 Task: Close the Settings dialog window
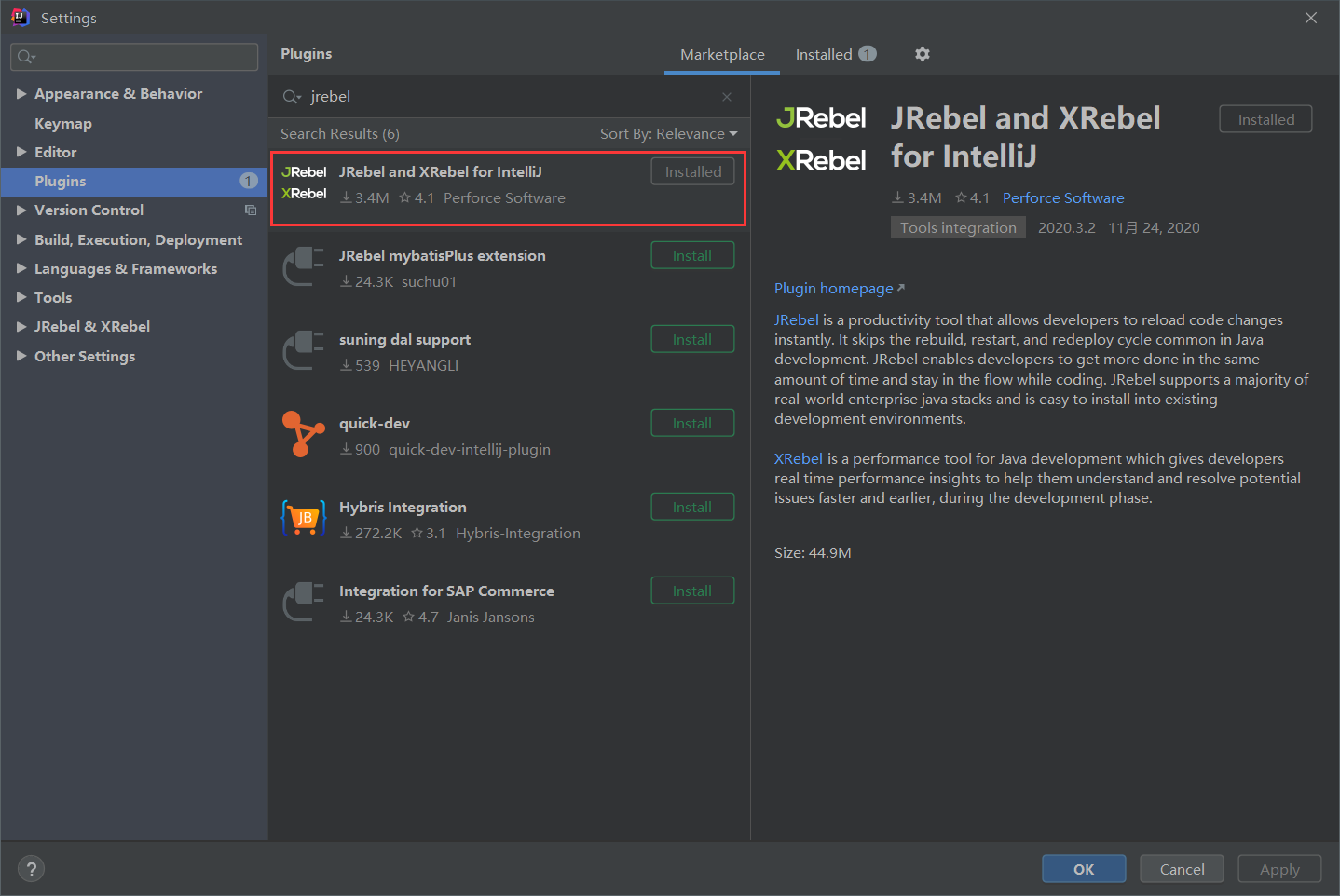tap(1311, 18)
